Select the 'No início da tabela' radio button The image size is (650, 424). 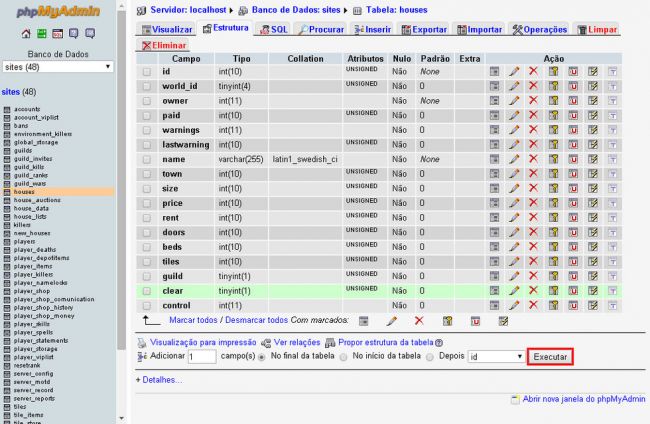click(344, 356)
